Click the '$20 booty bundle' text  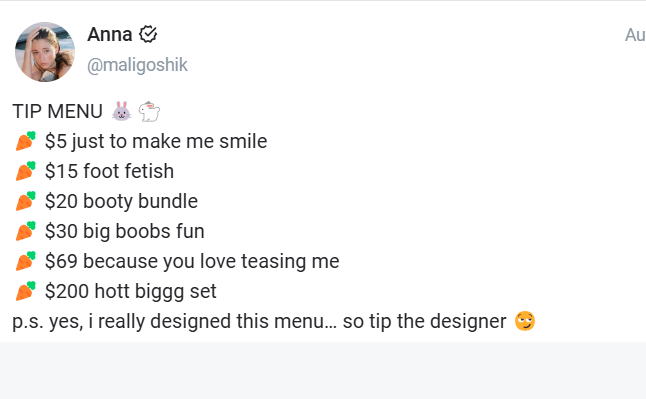[x=122, y=201]
